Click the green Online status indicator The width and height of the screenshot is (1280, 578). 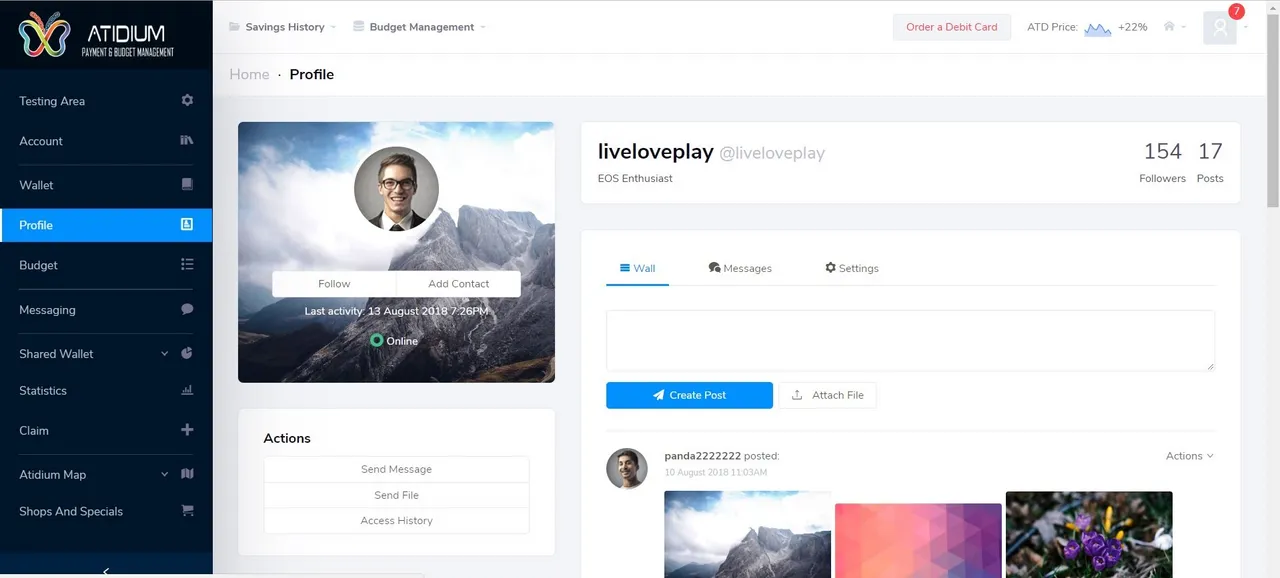[x=376, y=340]
